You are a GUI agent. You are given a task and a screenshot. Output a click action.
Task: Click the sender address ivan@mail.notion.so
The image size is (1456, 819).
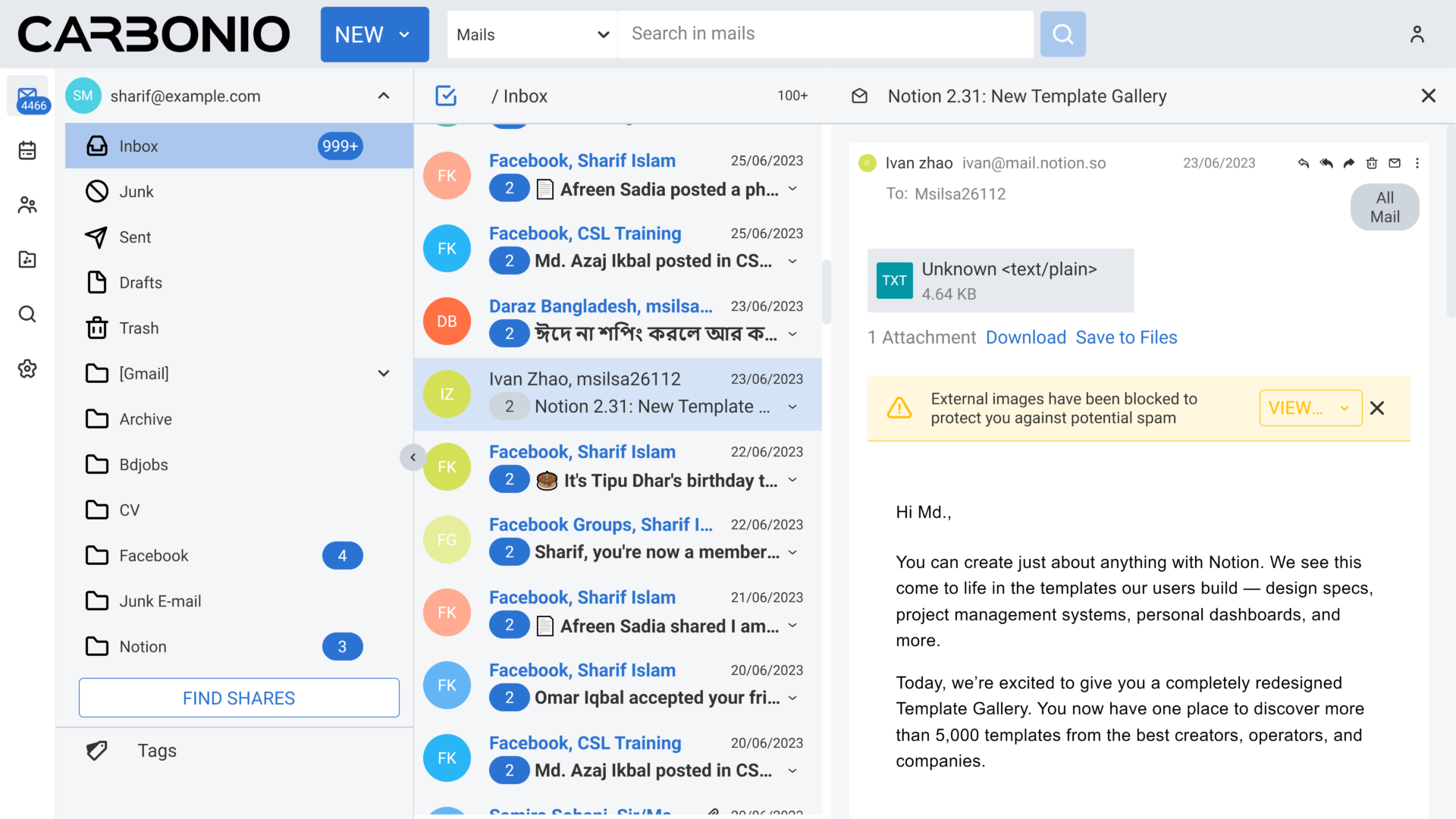pos(1034,163)
